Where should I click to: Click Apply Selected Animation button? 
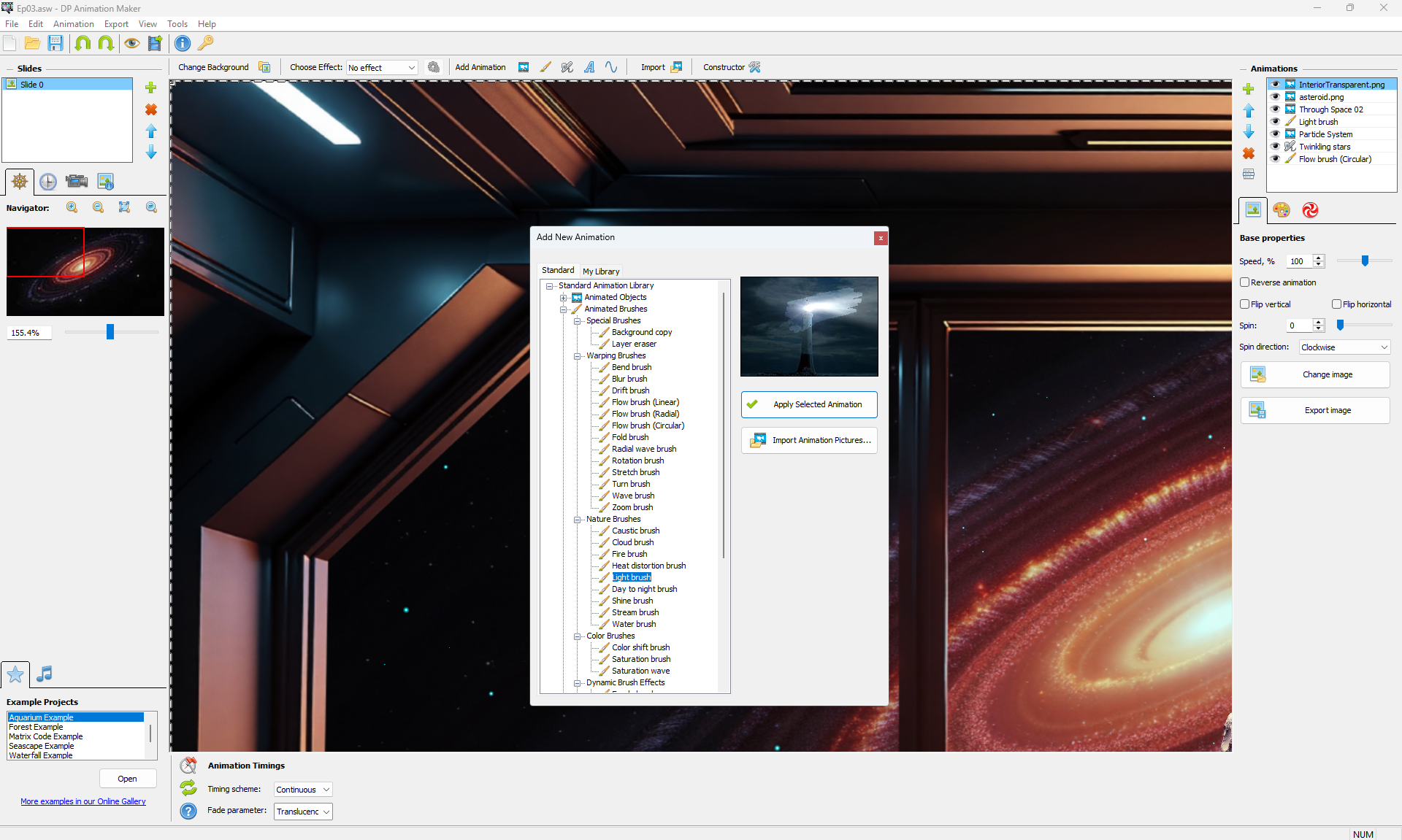pyautogui.click(x=809, y=404)
